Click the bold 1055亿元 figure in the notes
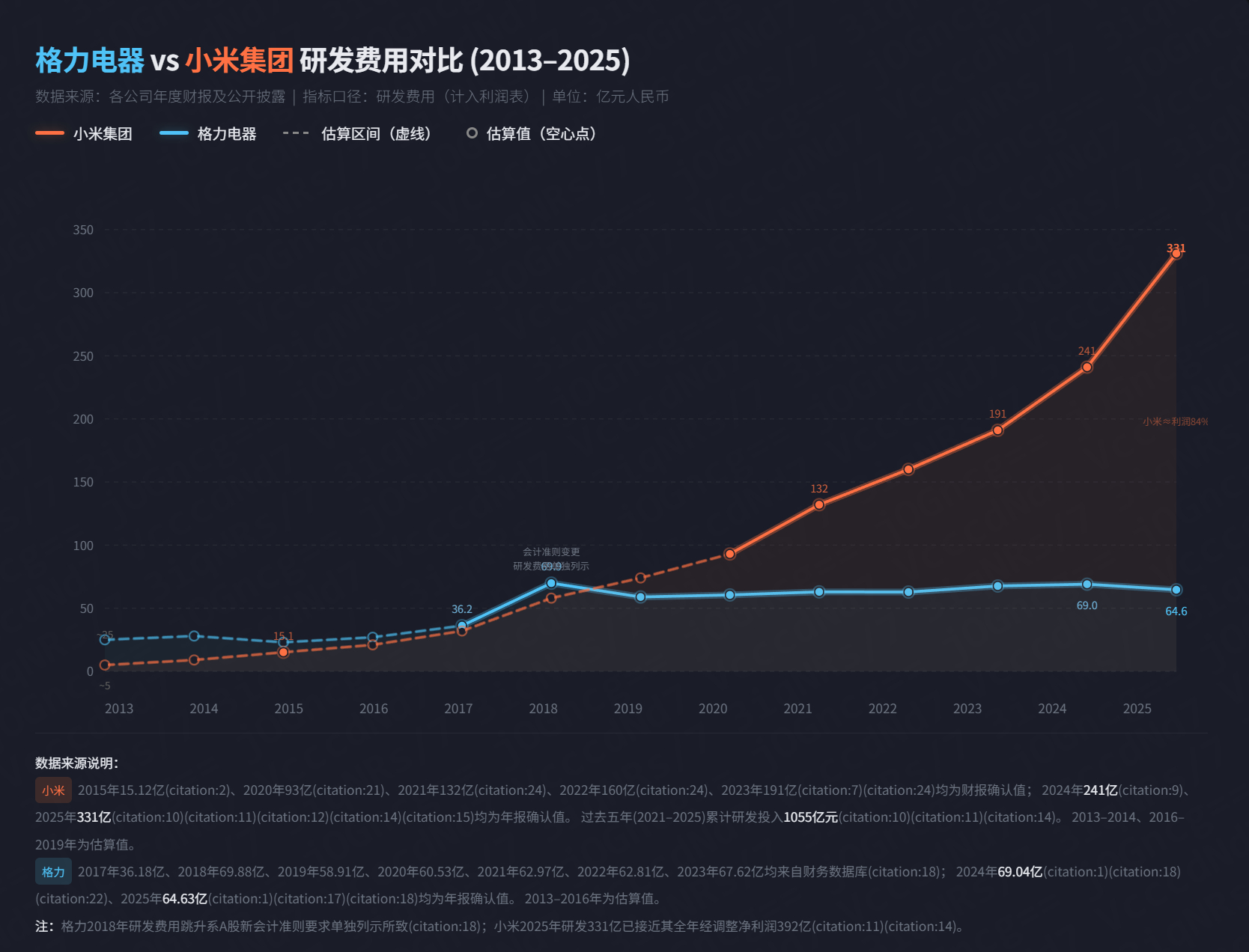The image size is (1249, 952). (x=811, y=817)
